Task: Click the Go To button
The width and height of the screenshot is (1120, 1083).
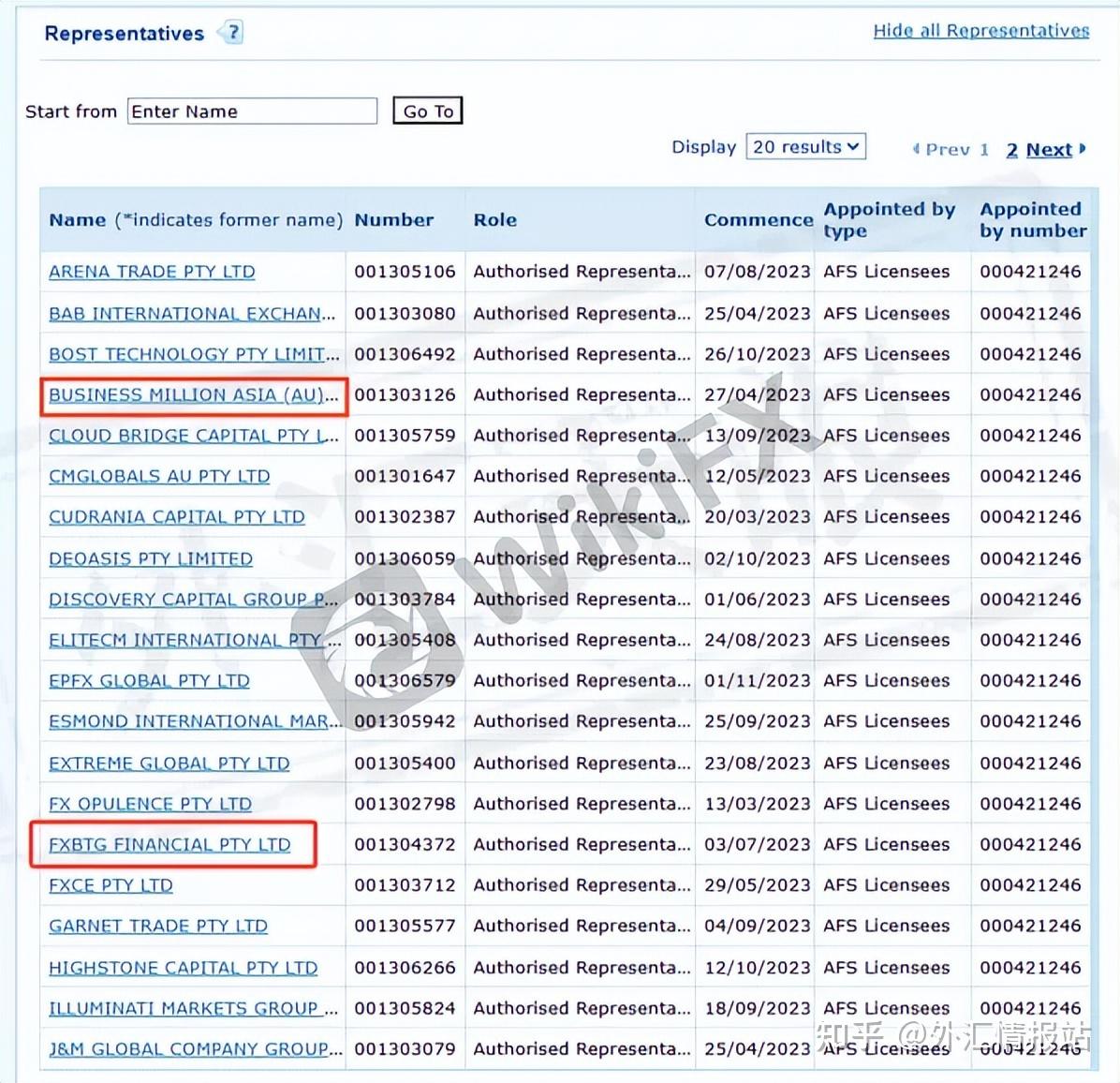Action: coord(428,111)
